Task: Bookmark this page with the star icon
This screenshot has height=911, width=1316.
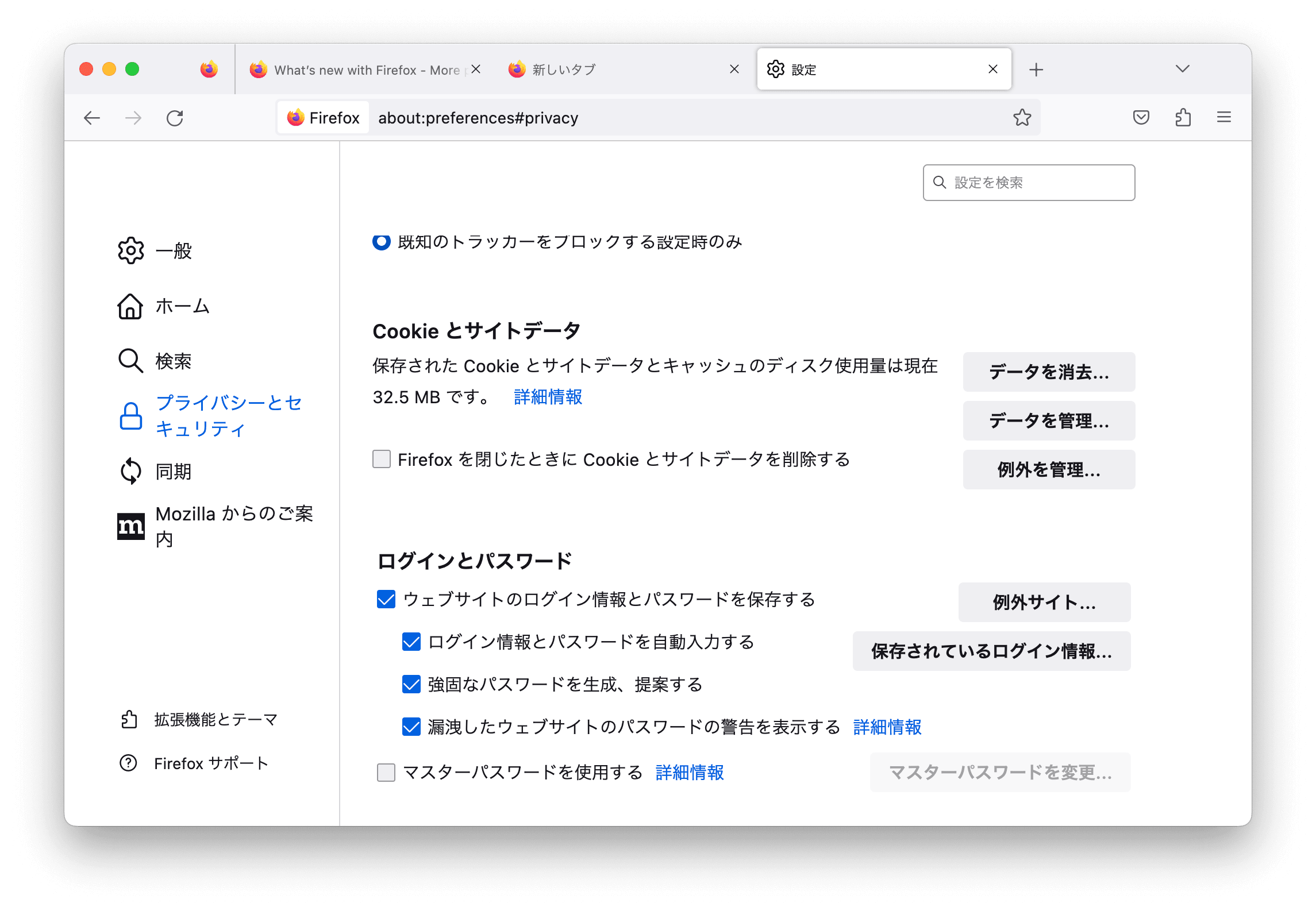Action: point(1022,118)
